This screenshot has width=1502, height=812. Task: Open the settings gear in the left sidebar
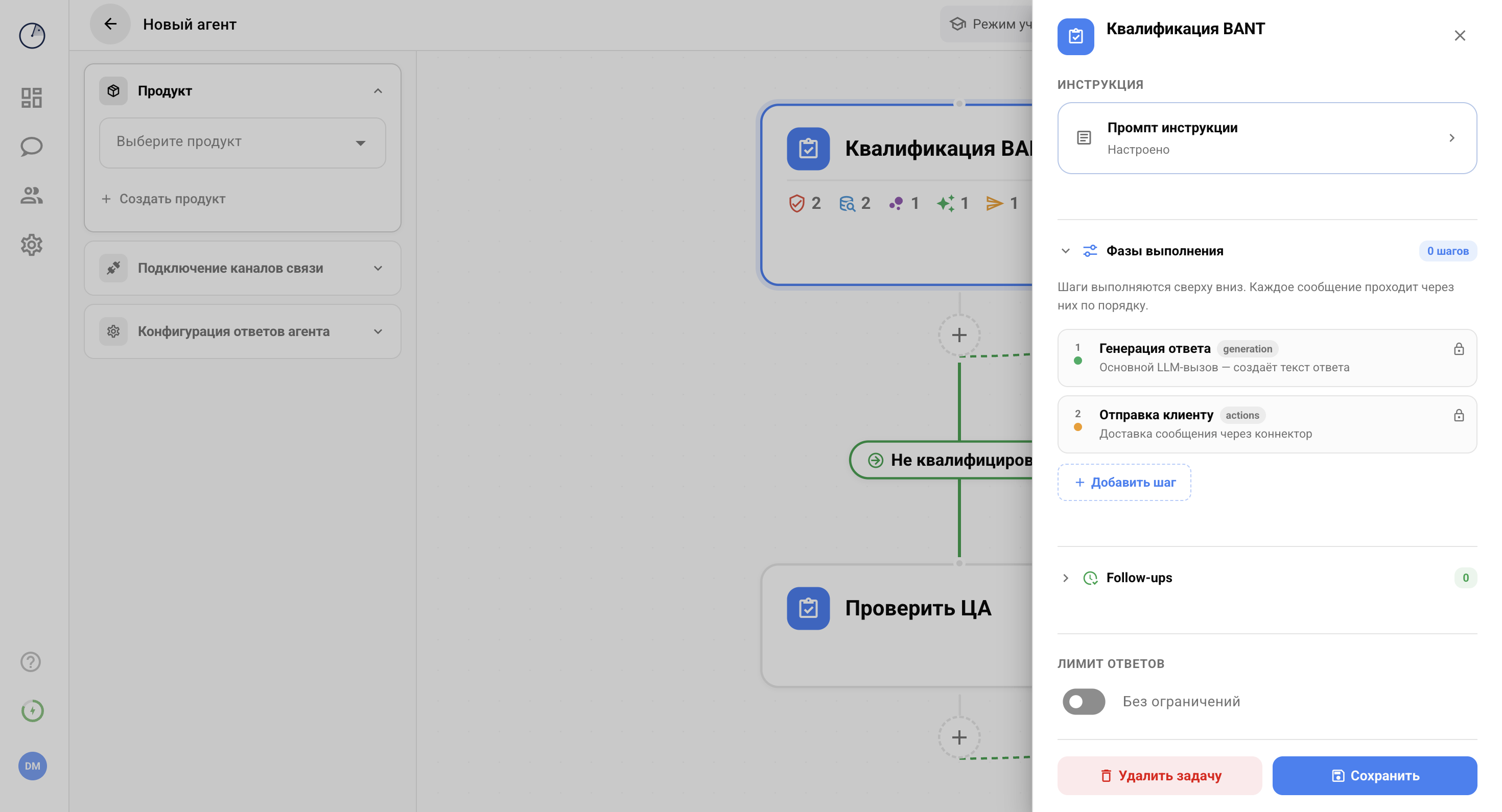32,245
